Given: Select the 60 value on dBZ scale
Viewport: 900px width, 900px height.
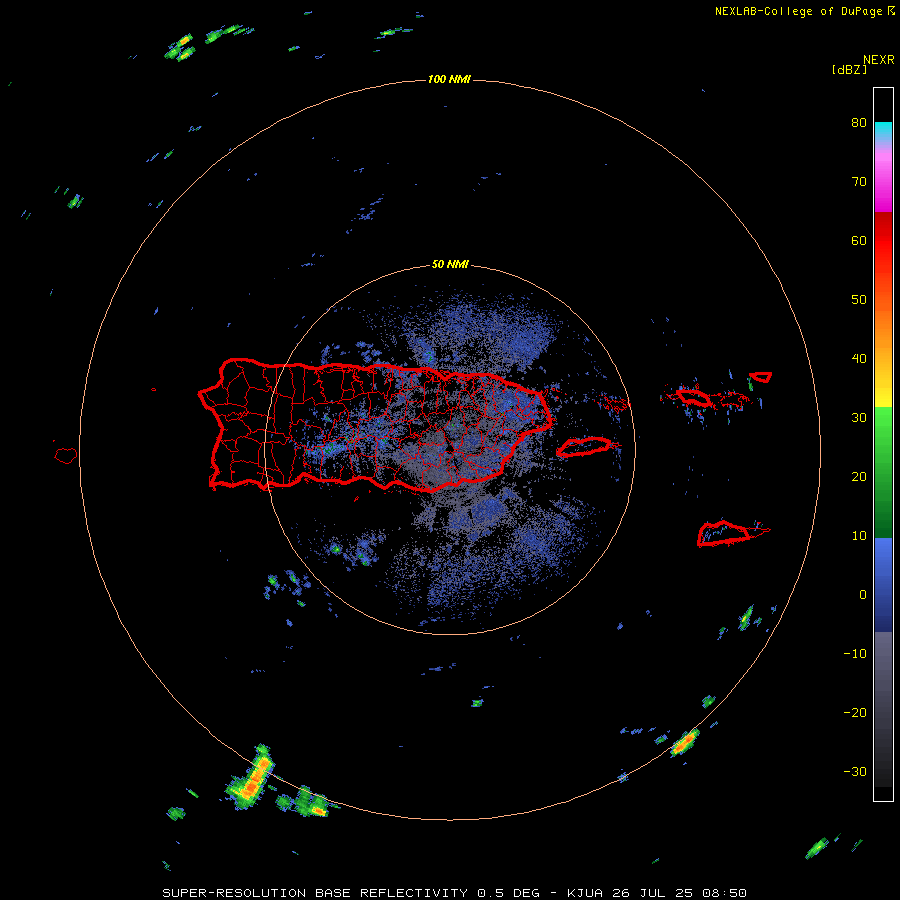Looking at the screenshot, I should (859, 240).
